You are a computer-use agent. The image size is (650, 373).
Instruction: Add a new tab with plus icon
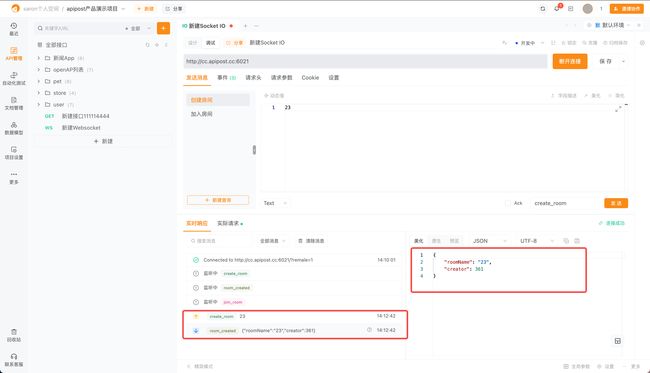pos(245,26)
